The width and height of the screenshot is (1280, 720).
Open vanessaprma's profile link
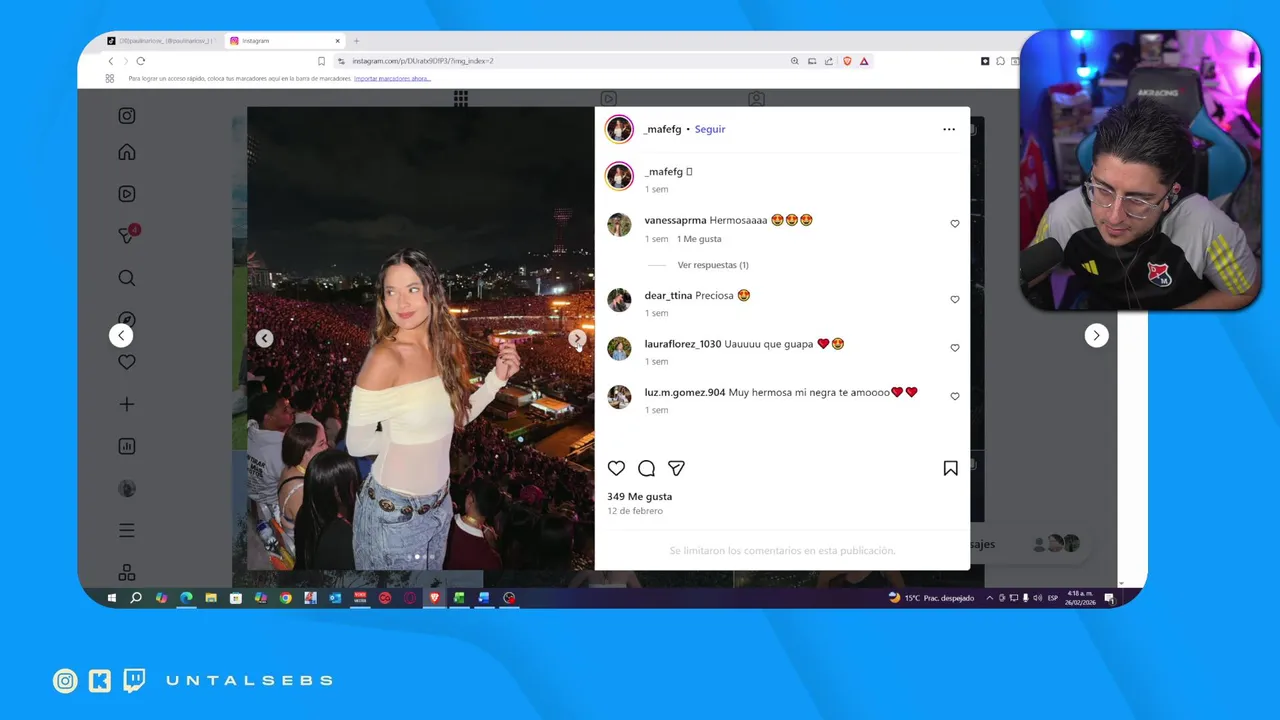(x=675, y=220)
